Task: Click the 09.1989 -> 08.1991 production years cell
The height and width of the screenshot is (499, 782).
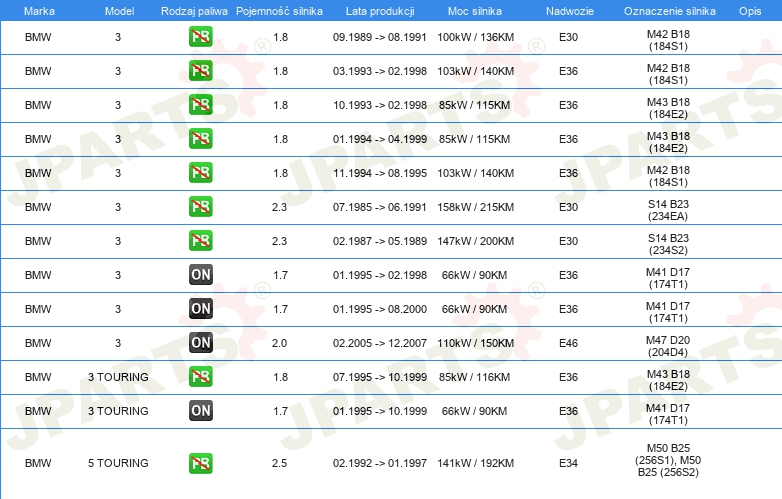Action: coord(380,37)
